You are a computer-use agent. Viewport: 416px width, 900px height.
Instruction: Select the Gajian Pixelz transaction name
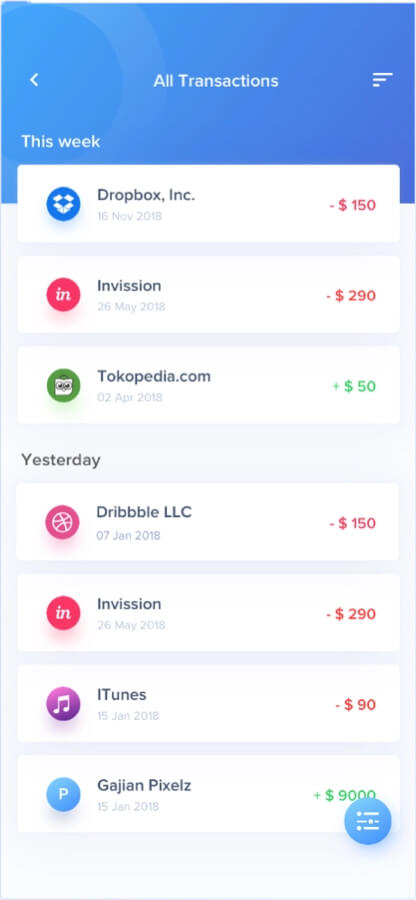click(x=144, y=785)
